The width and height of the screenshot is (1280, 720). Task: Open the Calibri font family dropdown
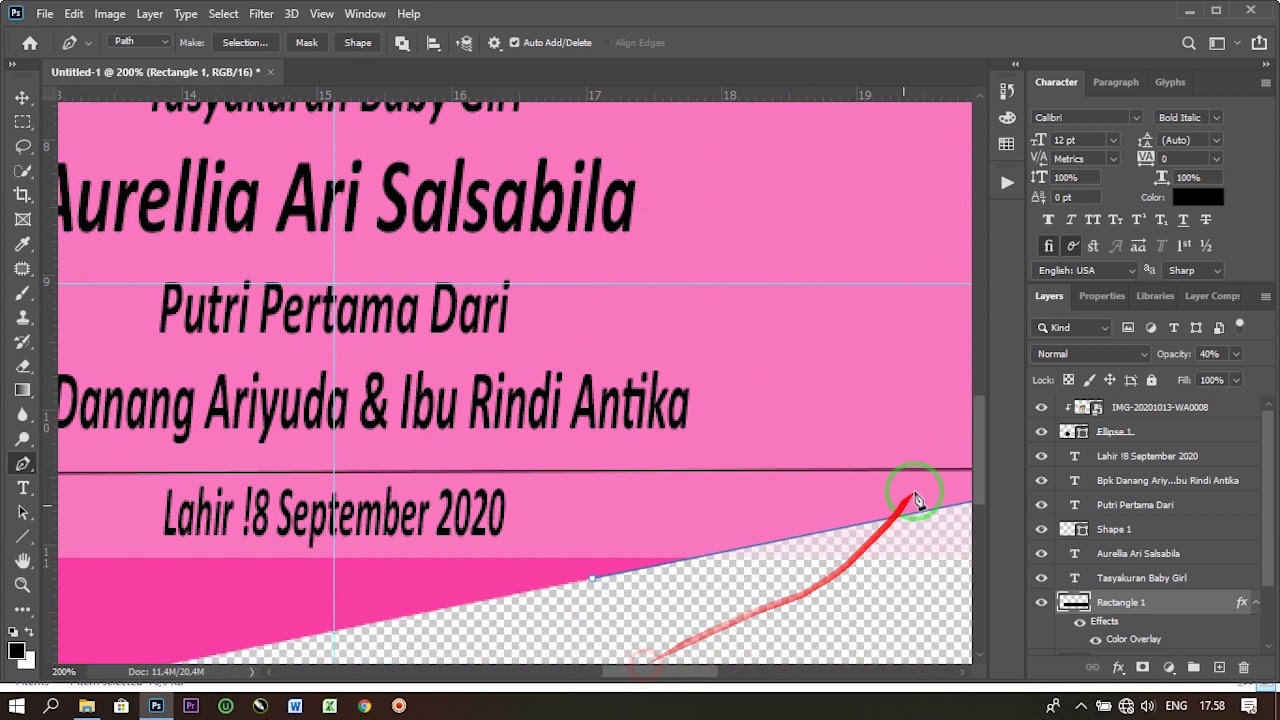click(x=1086, y=118)
